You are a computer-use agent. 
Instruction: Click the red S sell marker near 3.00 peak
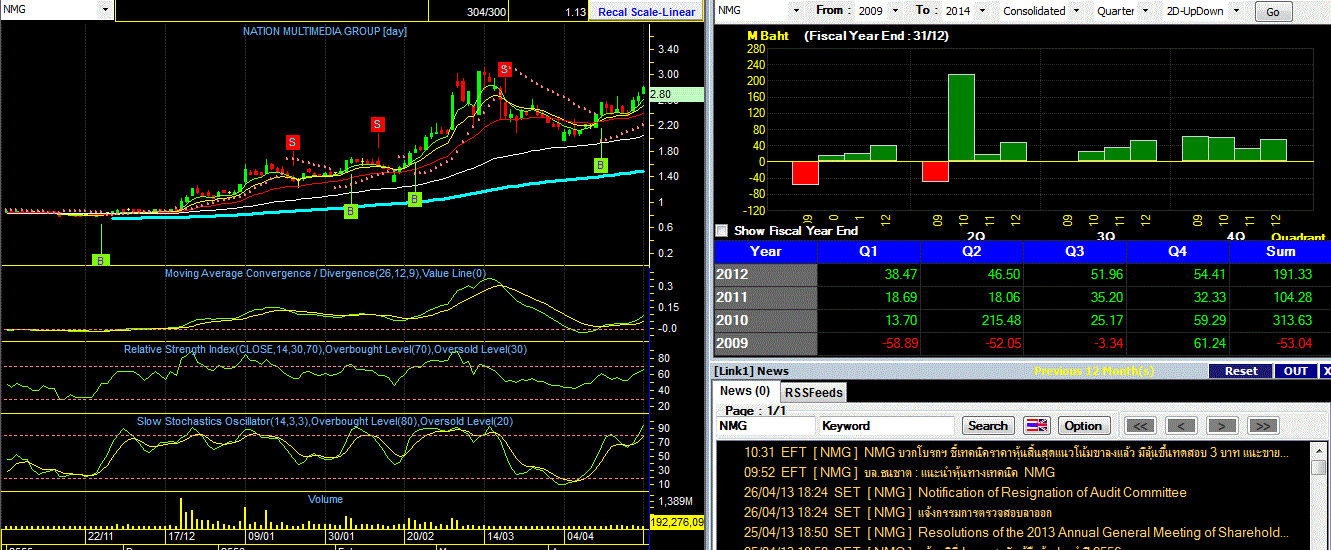coord(504,69)
